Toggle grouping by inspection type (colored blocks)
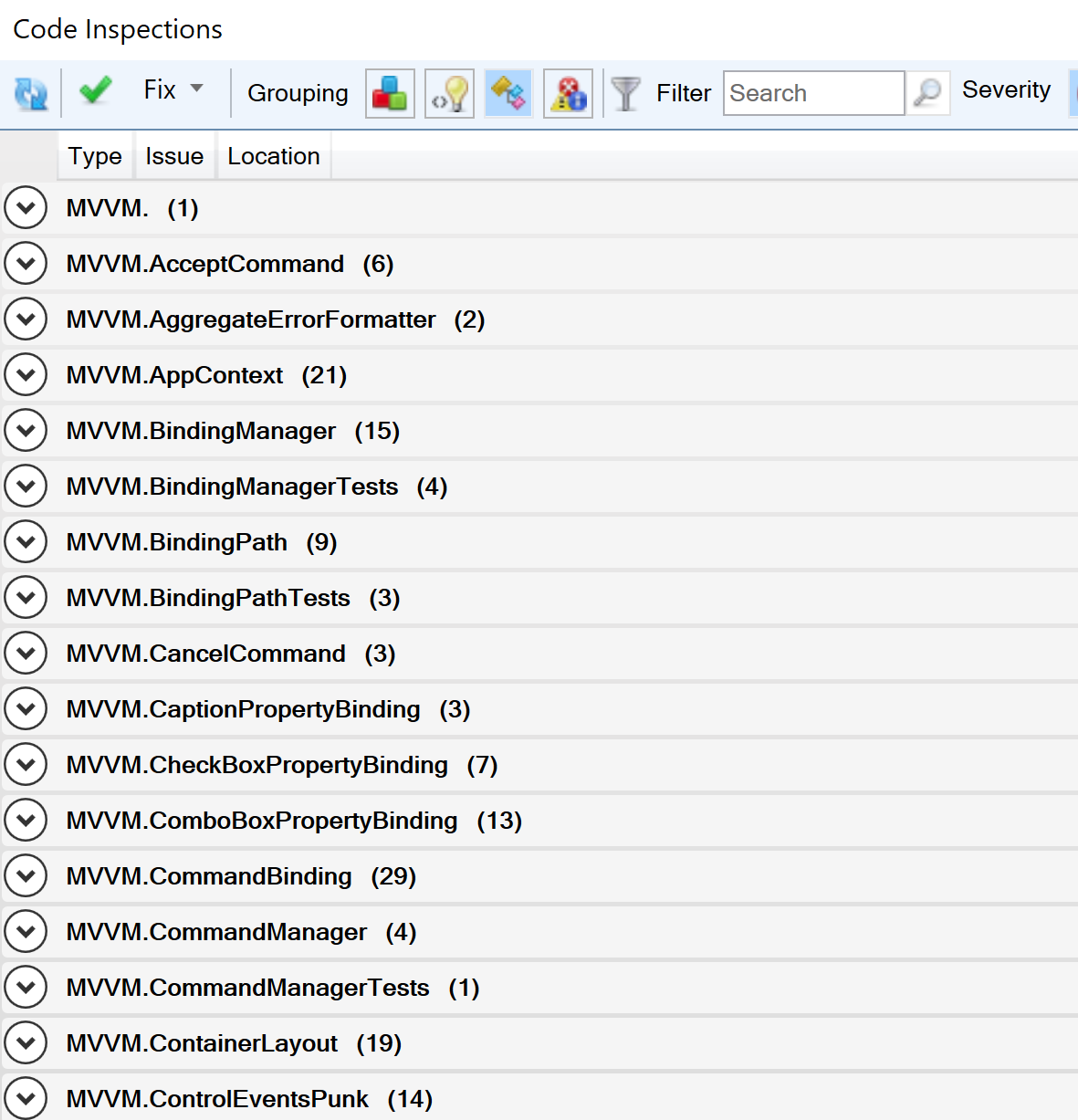Image resolution: width=1078 pixels, height=1120 pixels. tap(390, 93)
